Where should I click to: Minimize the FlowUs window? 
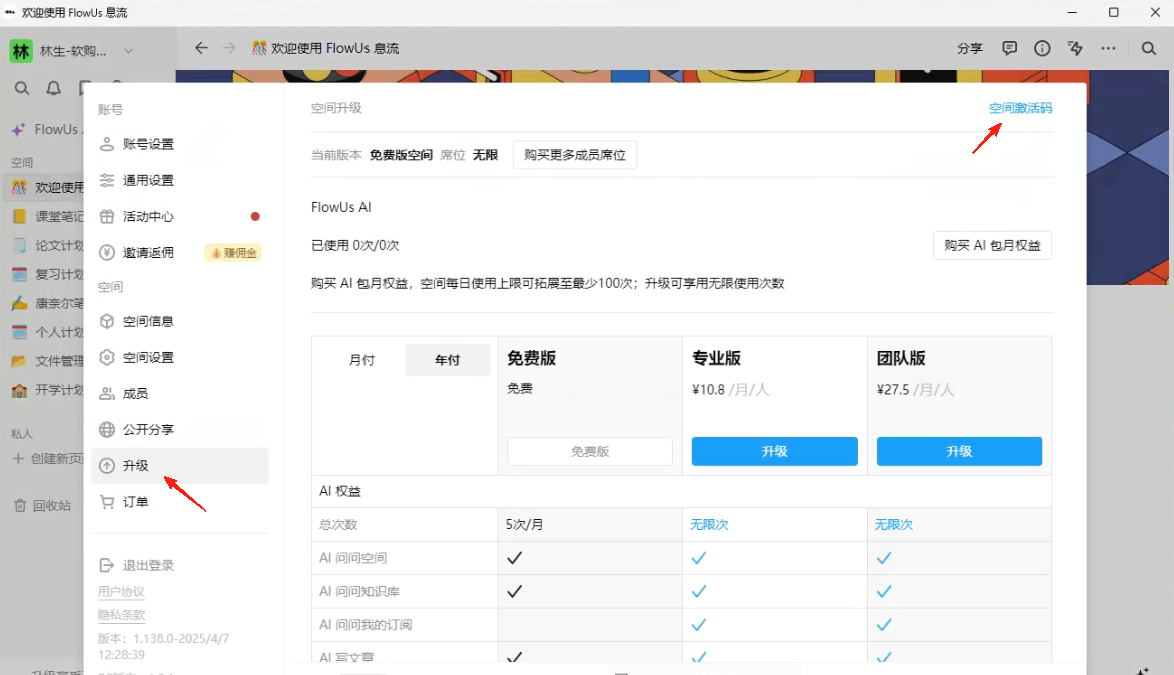(x=1072, y=12)
